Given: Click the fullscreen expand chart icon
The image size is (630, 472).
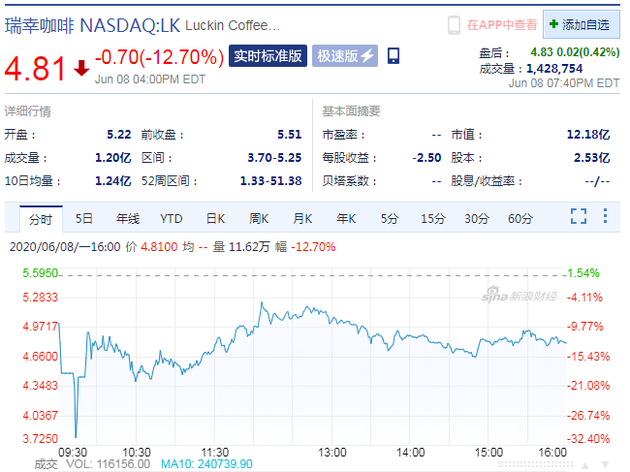Looking at the screenshot, I should coord(579,216).
